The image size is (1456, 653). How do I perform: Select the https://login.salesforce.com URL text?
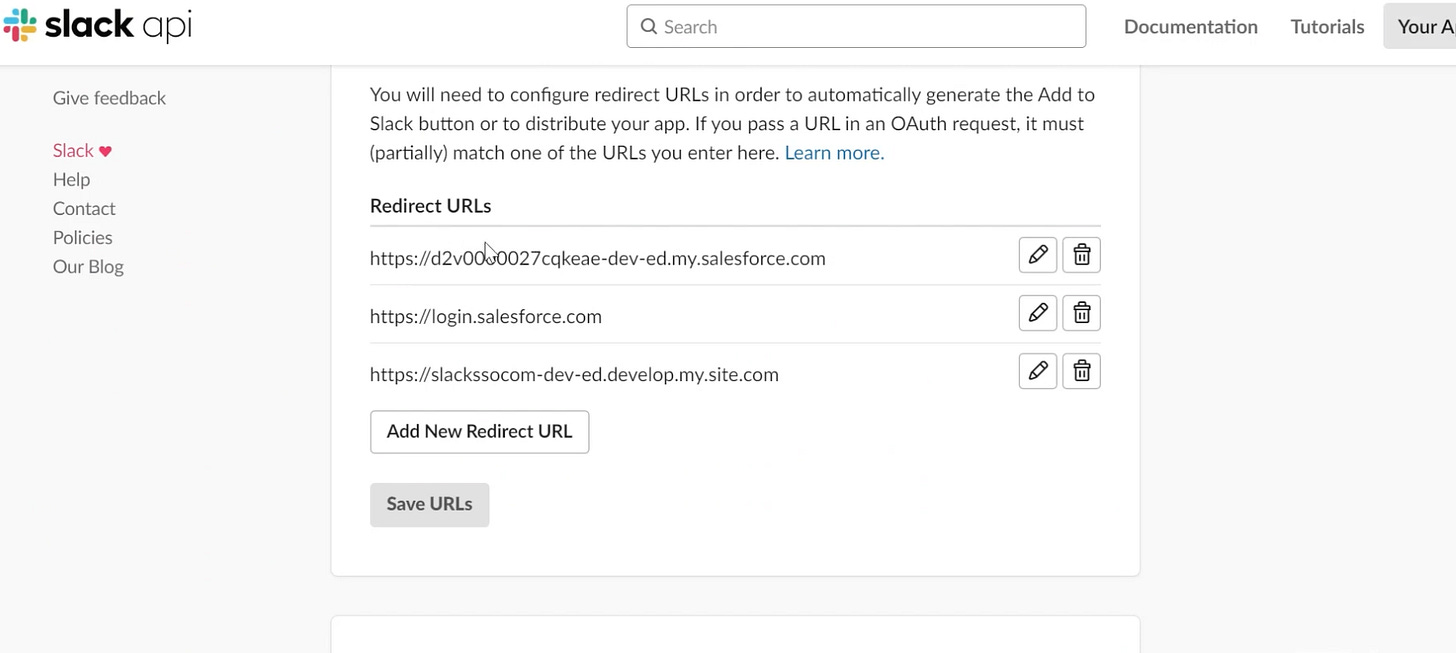(486, 317)
